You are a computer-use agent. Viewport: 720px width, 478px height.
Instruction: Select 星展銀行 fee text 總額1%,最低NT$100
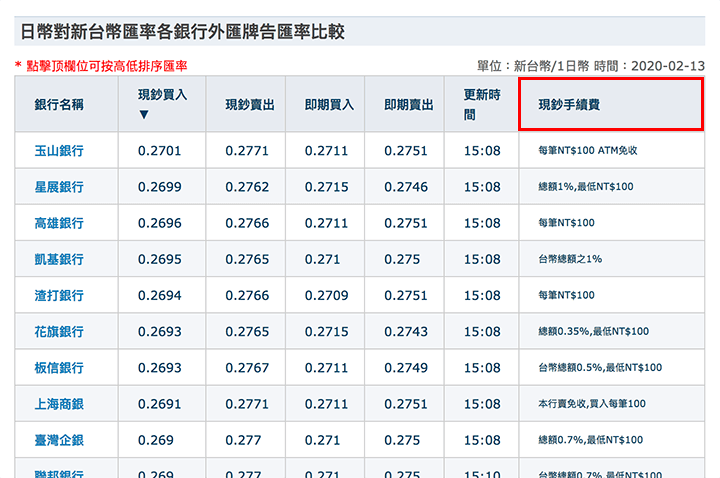click(586, 186)
